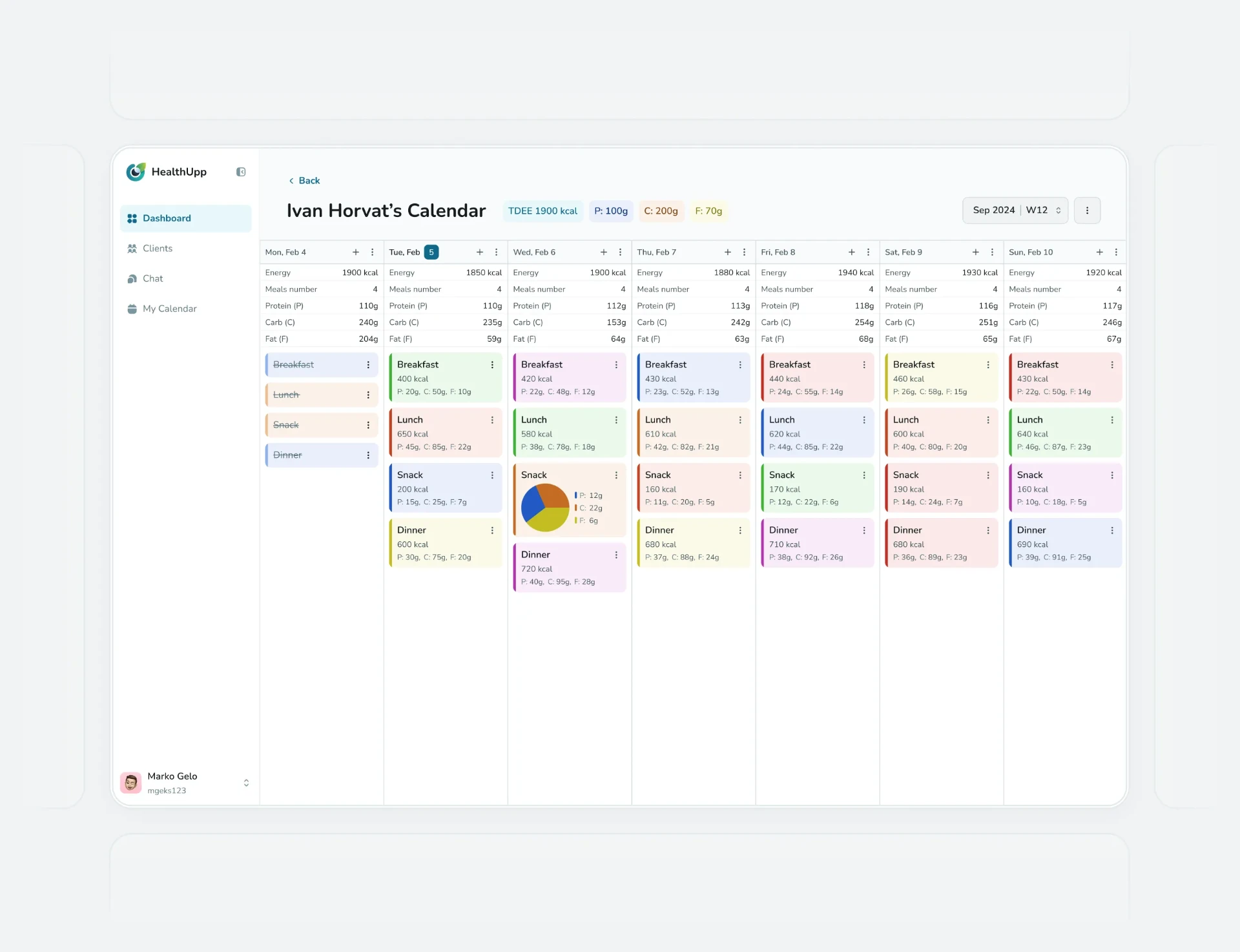Open menu of Monday's crossed-out Dinner
Screen dimensions: 1240x952
(369, 455)
